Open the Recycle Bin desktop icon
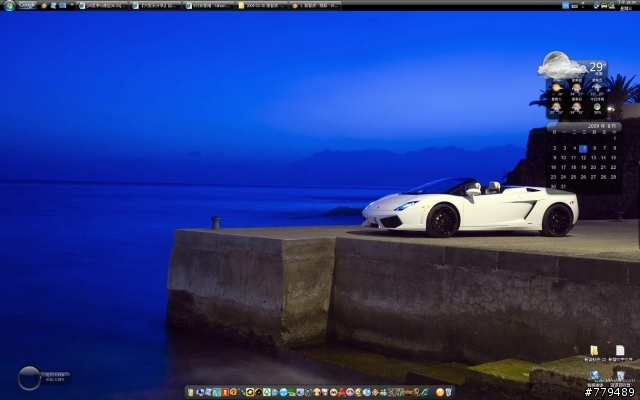640x400 pixels. click(x=620, y=375)
